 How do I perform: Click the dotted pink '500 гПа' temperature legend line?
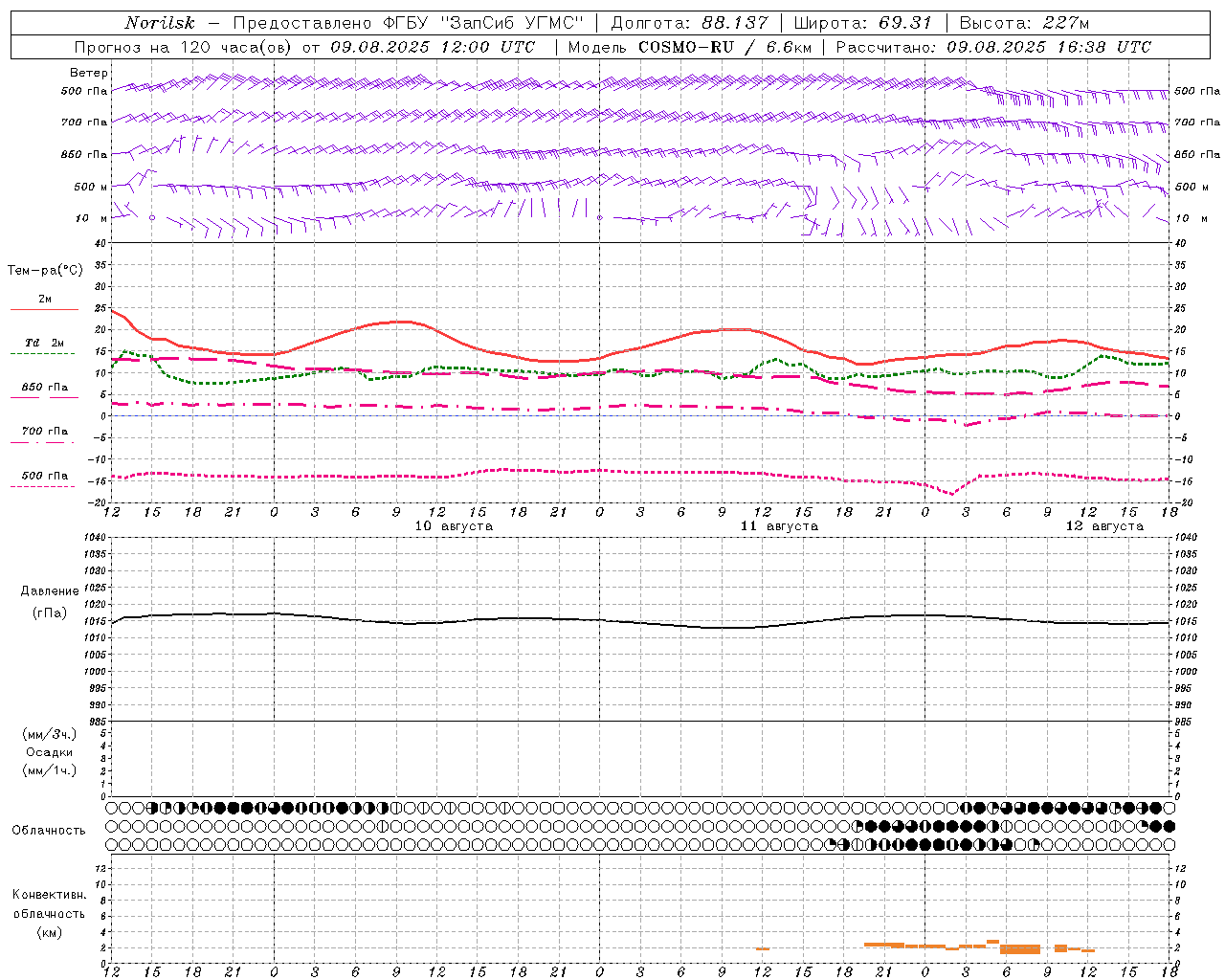tap(42, 486)
